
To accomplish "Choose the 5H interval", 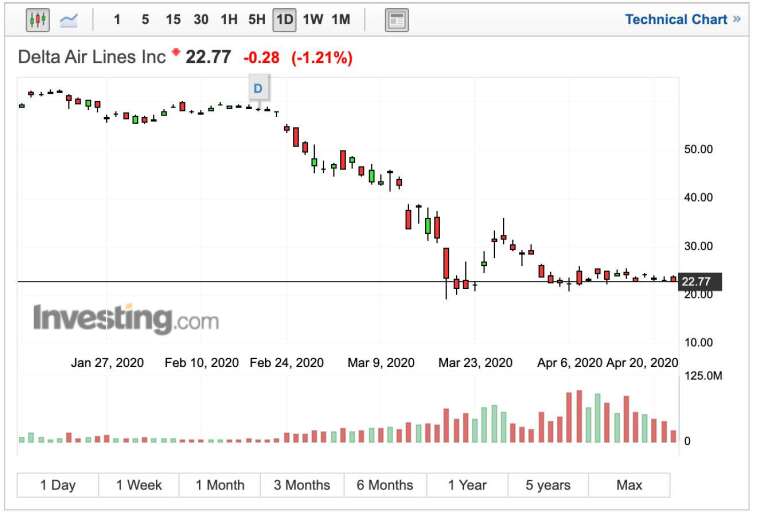I will tap(257, 20).
